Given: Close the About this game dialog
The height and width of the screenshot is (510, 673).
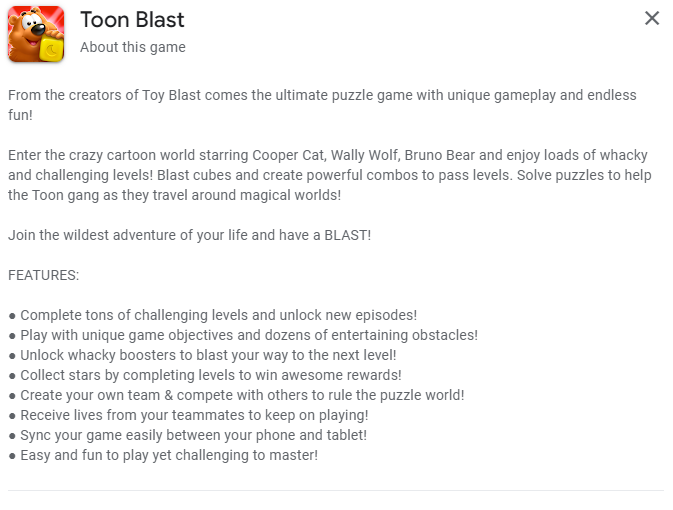Looking at the screenshot, I should coord(652,18).
